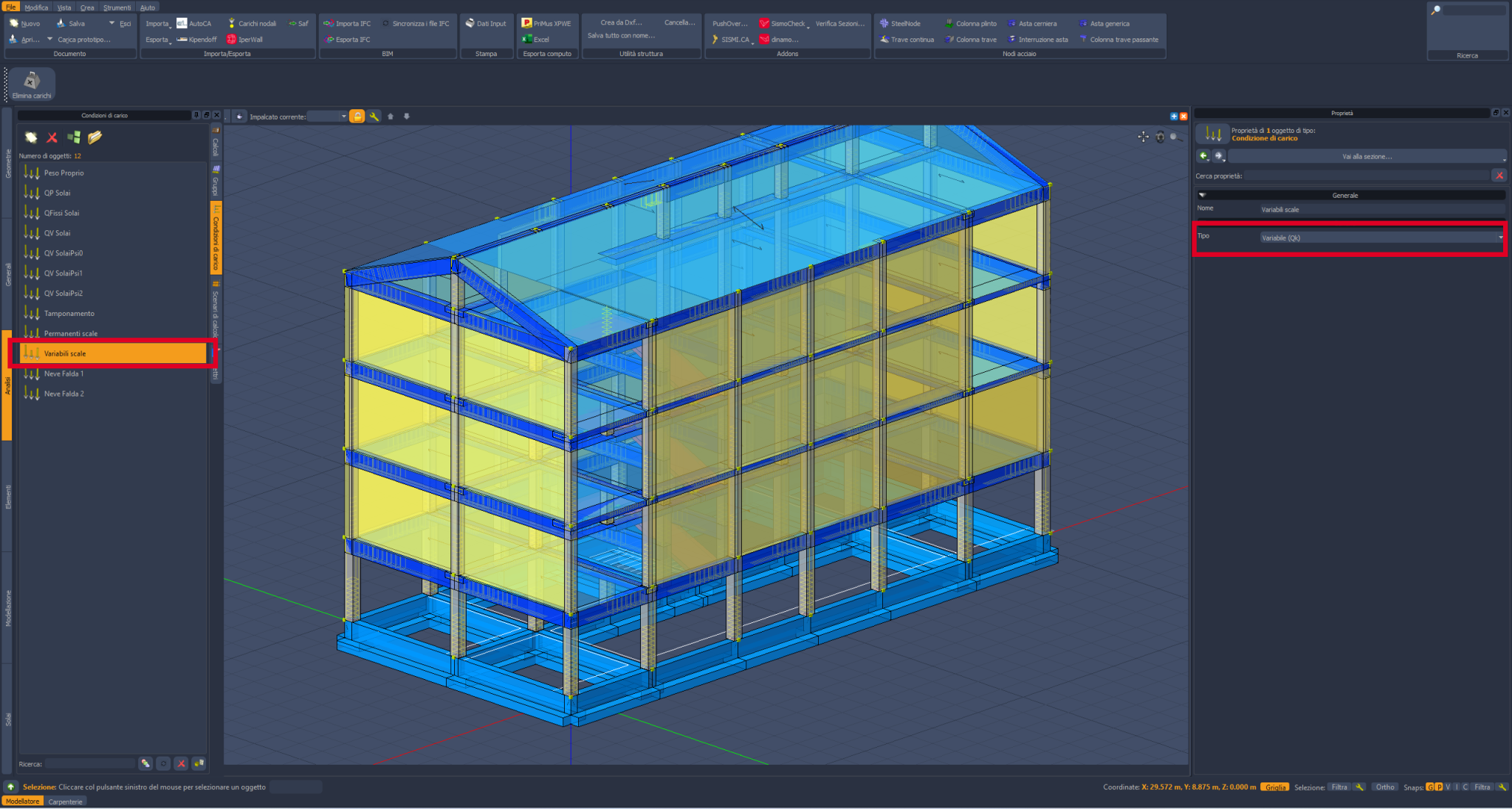This screenshot has width=1512, height=809.
Task: Click the PriMus XPWE export icon
Action: (546, 24)
